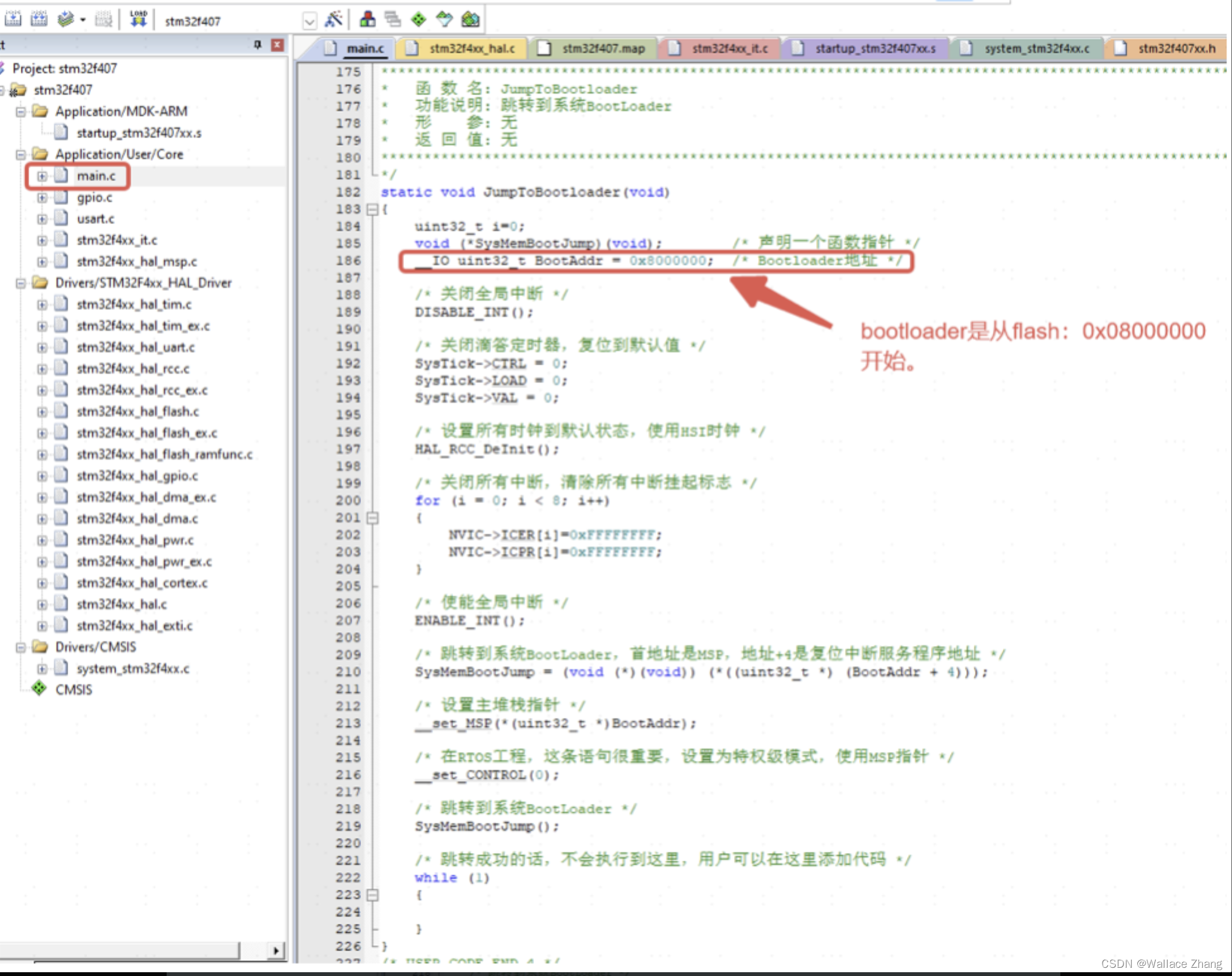Expand the usart.c tree node
Viewport: 1232px width, 976px height.
42,218
